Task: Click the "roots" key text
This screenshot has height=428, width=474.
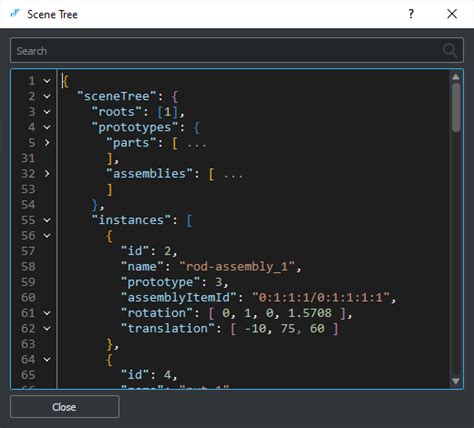Action: (x=117, y=112)
